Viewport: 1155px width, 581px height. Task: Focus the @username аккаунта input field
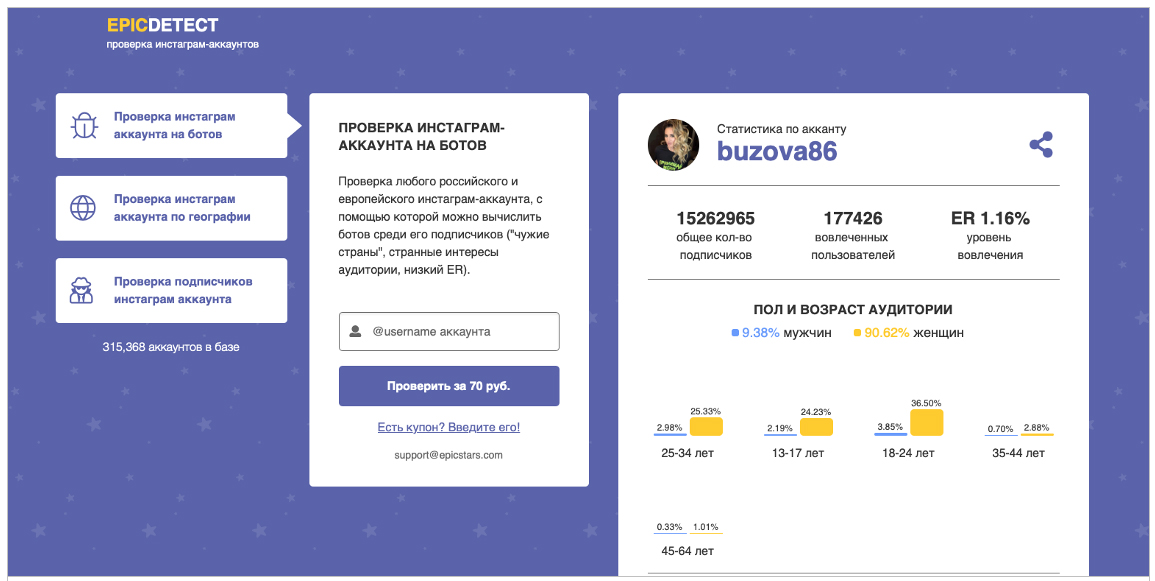point(449,331)
